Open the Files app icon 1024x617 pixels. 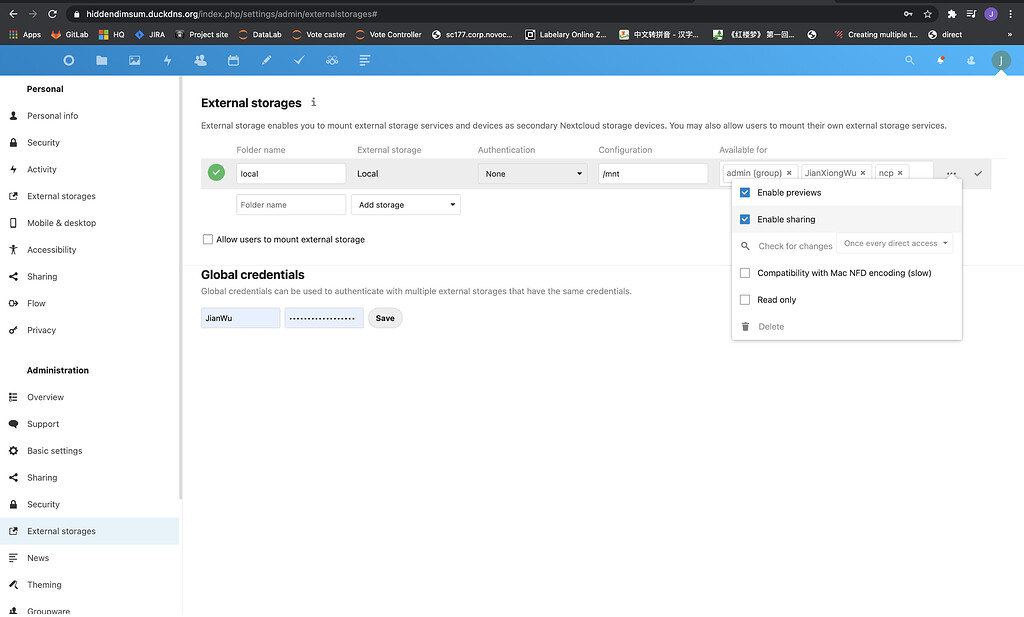point(101,60)
